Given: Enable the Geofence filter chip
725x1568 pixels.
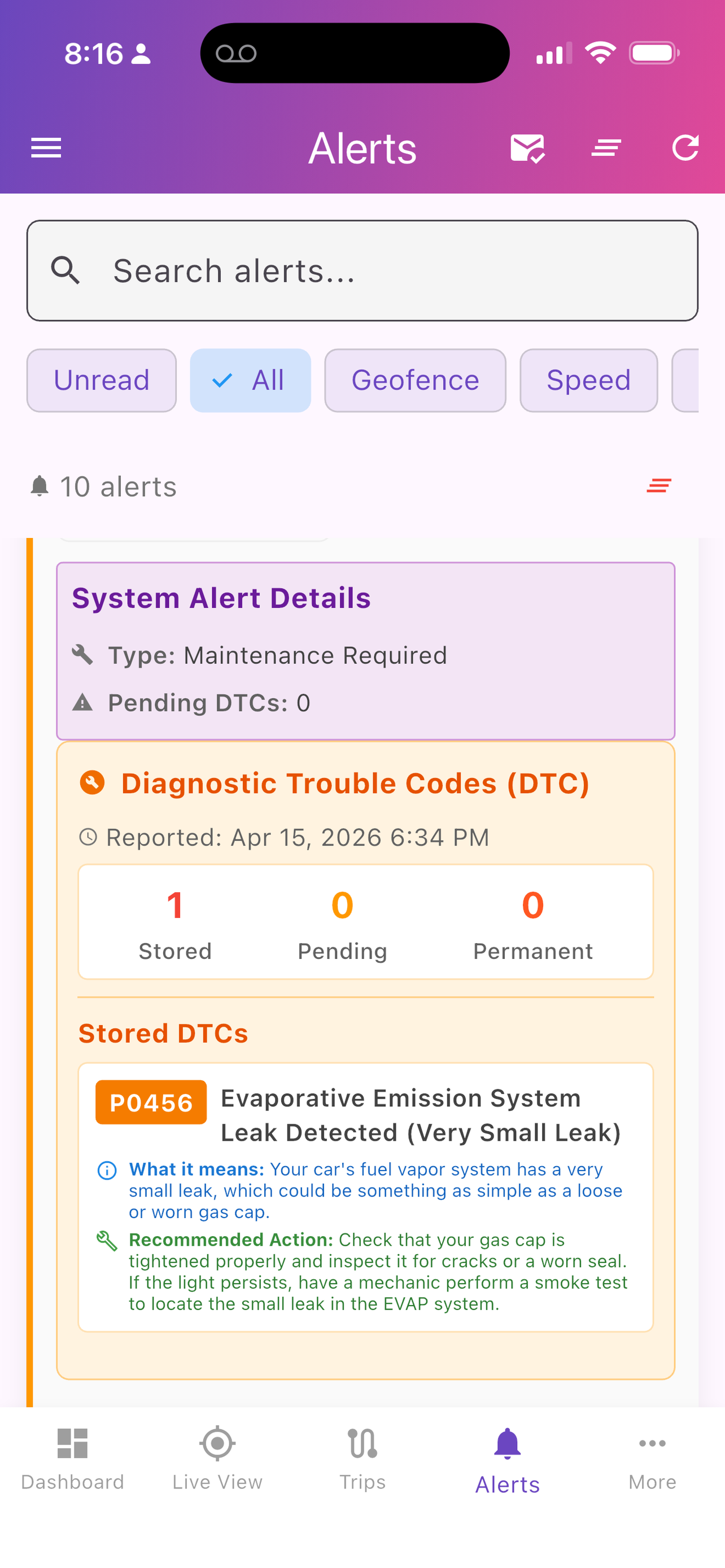Looking at the screenshot, I should 415,380.
